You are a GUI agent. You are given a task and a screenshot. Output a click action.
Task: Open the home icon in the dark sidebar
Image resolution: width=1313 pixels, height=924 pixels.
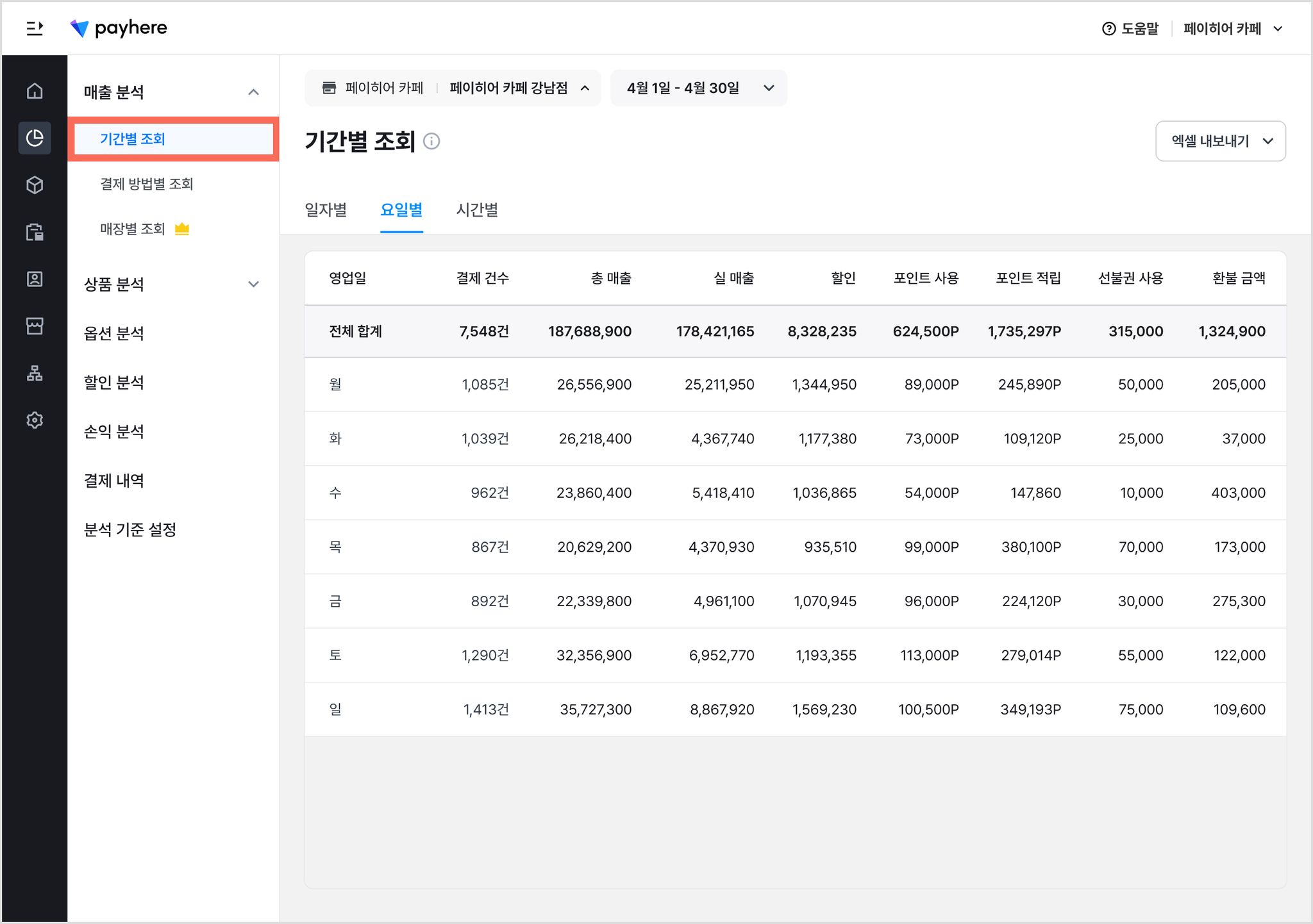point(35,90)
